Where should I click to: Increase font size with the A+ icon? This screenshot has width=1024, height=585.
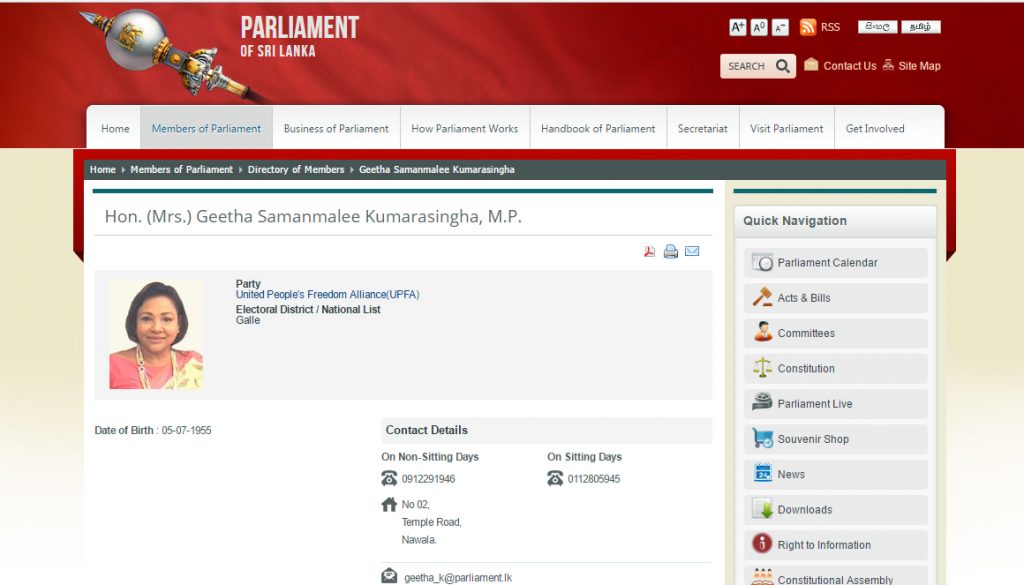pyautogui.click(x=737, y=27)
